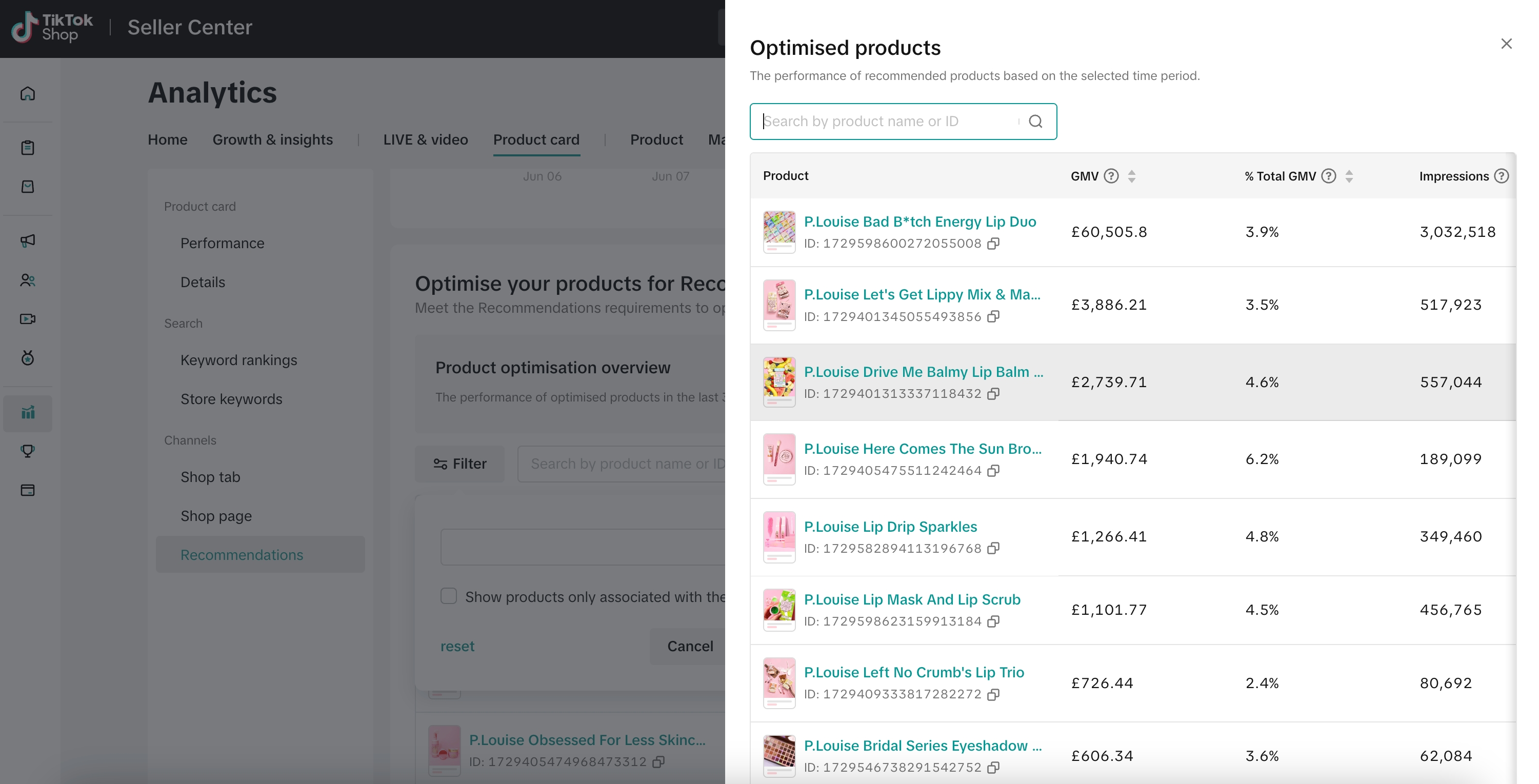Copy ID of Lip Drip Sparkles product
Viewport: 1539px width, 784px height.
tap(993, 549)
